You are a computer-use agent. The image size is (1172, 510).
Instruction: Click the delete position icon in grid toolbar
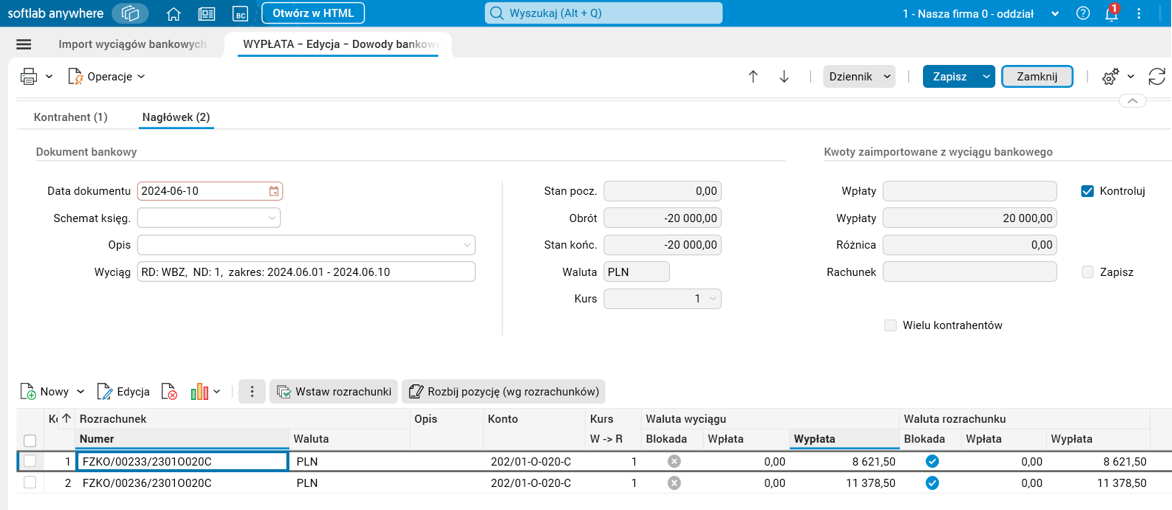point(170,391)
